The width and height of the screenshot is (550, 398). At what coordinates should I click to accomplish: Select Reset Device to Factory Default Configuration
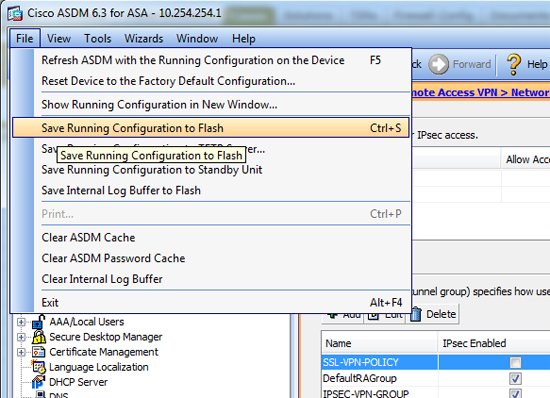211,81
